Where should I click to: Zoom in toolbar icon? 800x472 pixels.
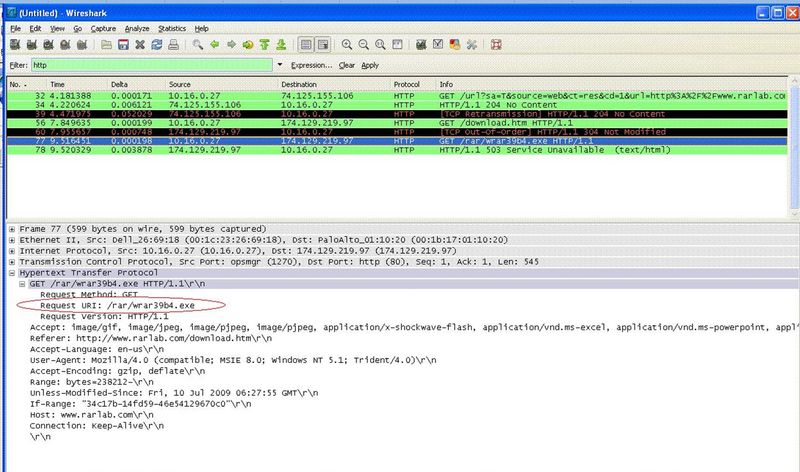tap(347, 45)
